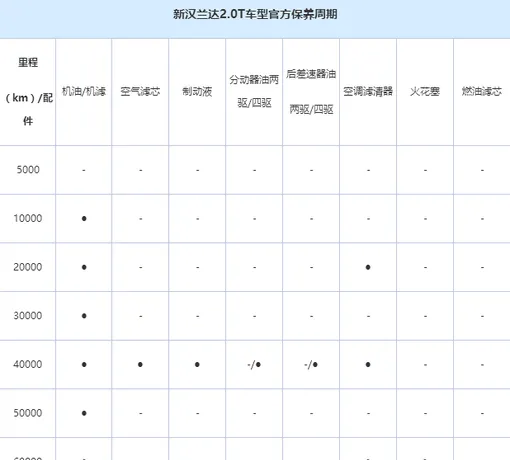510x460 pixels.
Task: Click the 火花塞 dash in the 40000 row
Action: coord(425,365)
